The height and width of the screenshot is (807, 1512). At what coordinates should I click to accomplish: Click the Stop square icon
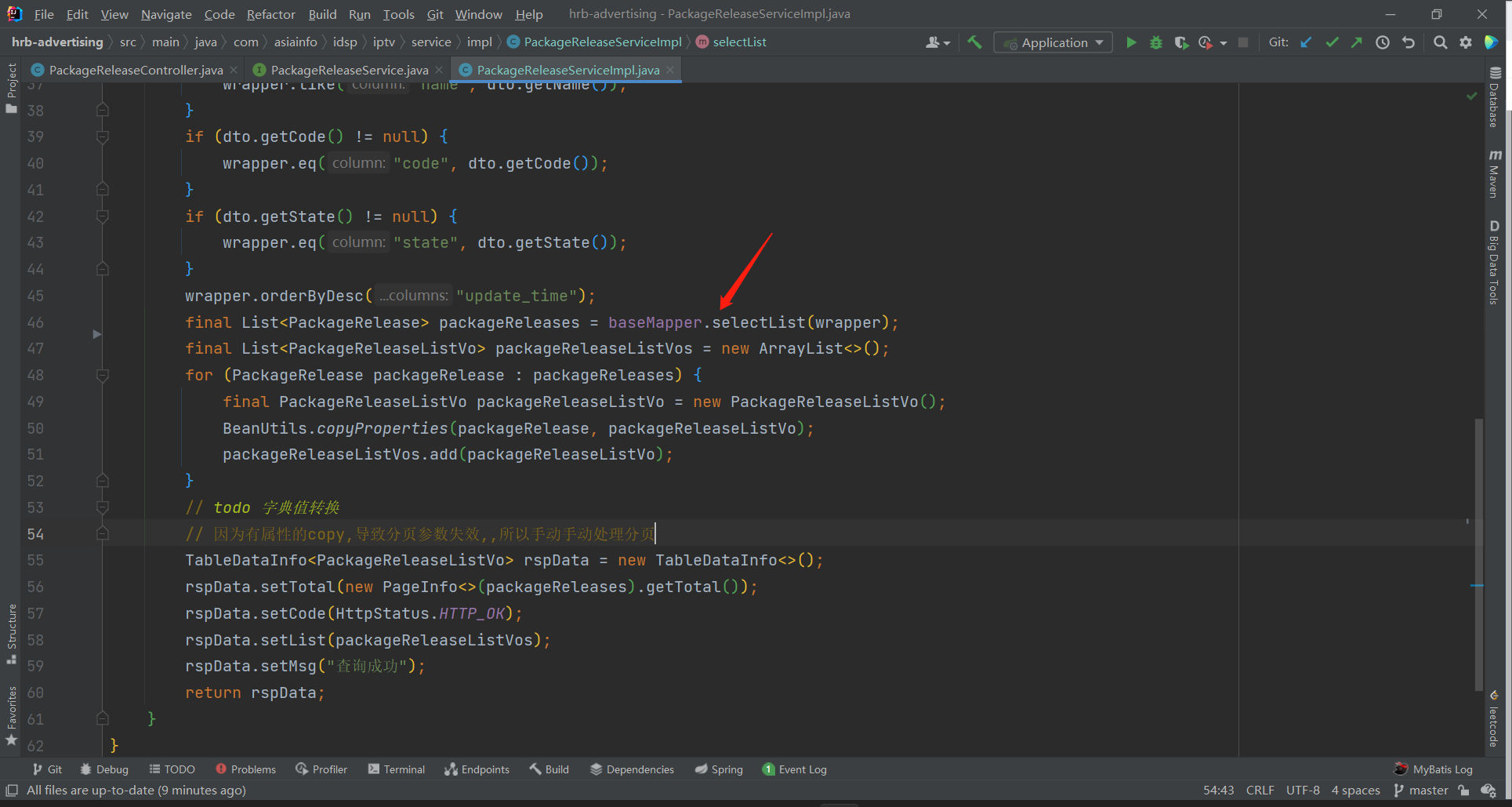1243,42
